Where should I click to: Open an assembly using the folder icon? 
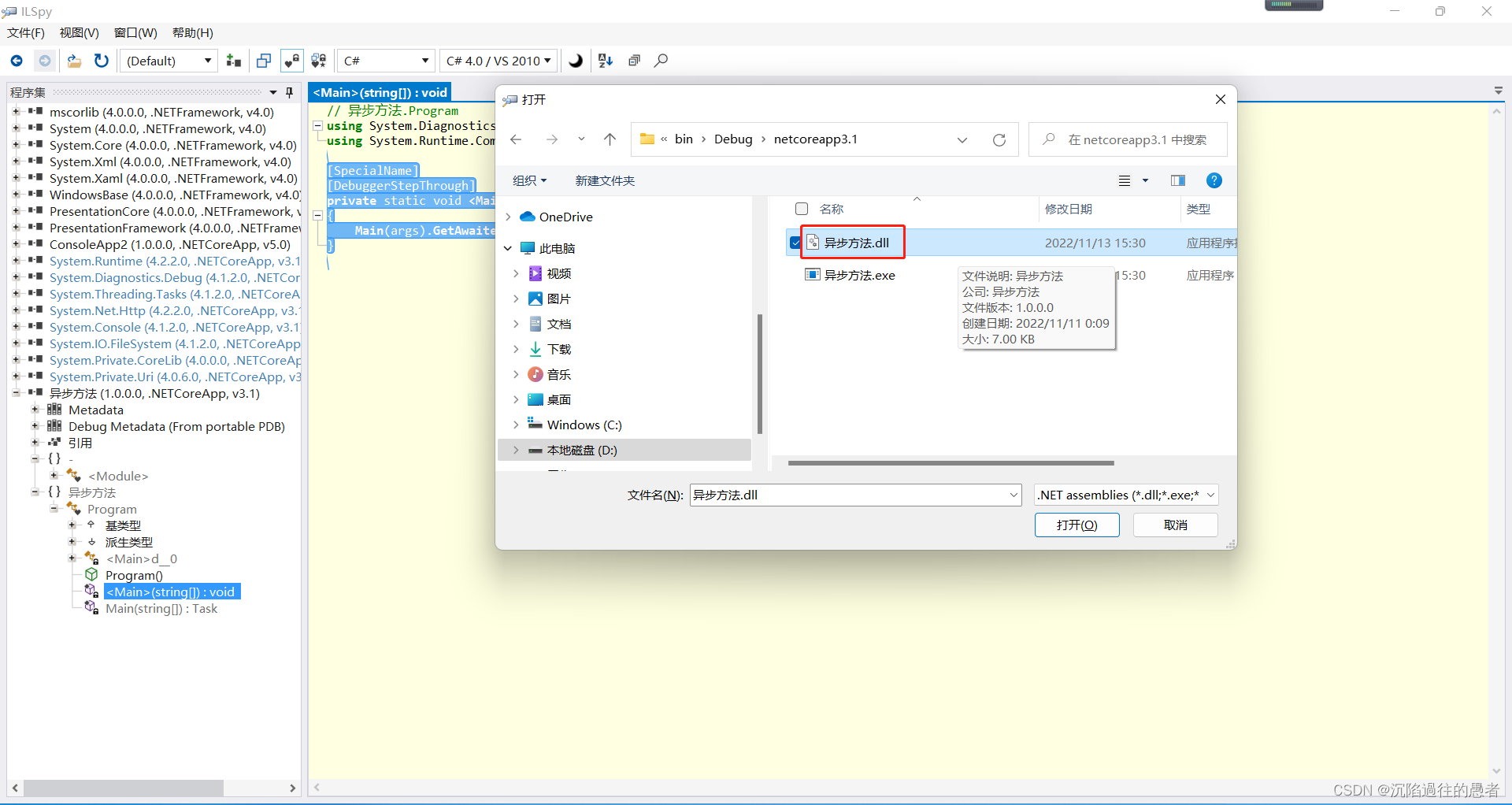point(73,61)
